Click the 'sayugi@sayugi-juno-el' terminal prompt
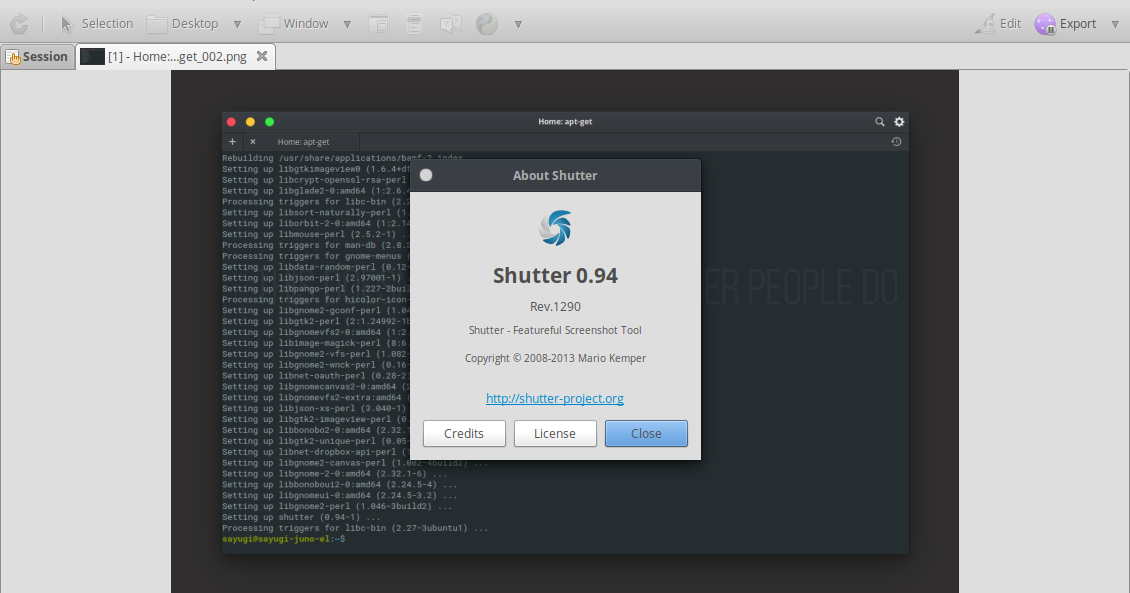The height and width of the screenshot is (593, 1130). (276, 539)
